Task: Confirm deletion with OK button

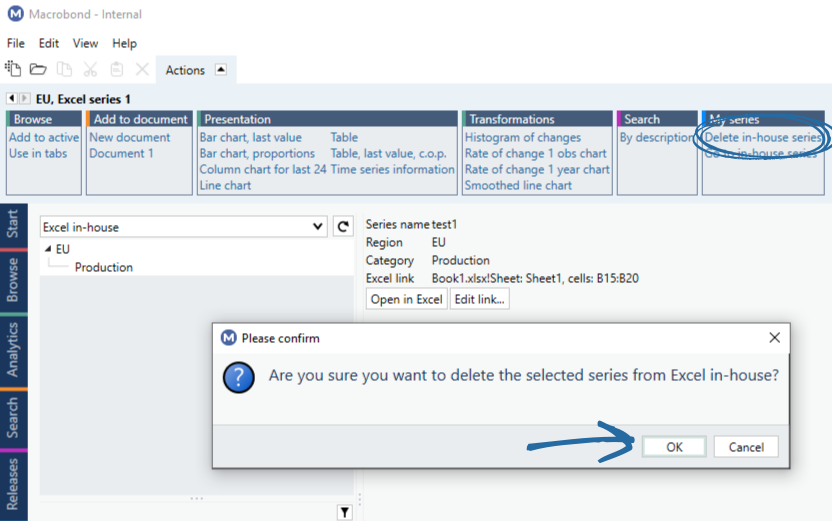Action: (674, 447)
